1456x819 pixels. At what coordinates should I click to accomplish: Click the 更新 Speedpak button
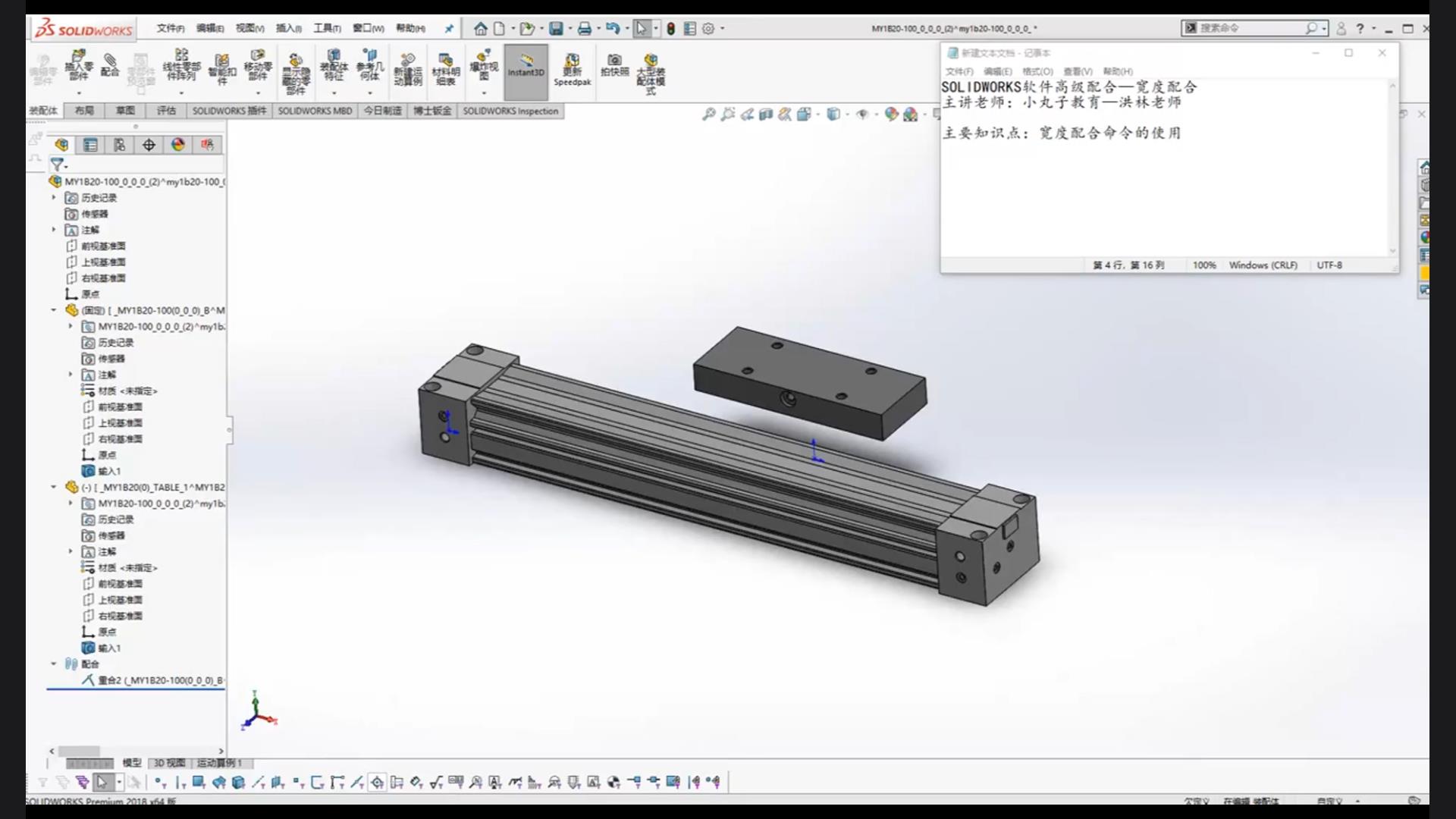[x=573, y=70]
